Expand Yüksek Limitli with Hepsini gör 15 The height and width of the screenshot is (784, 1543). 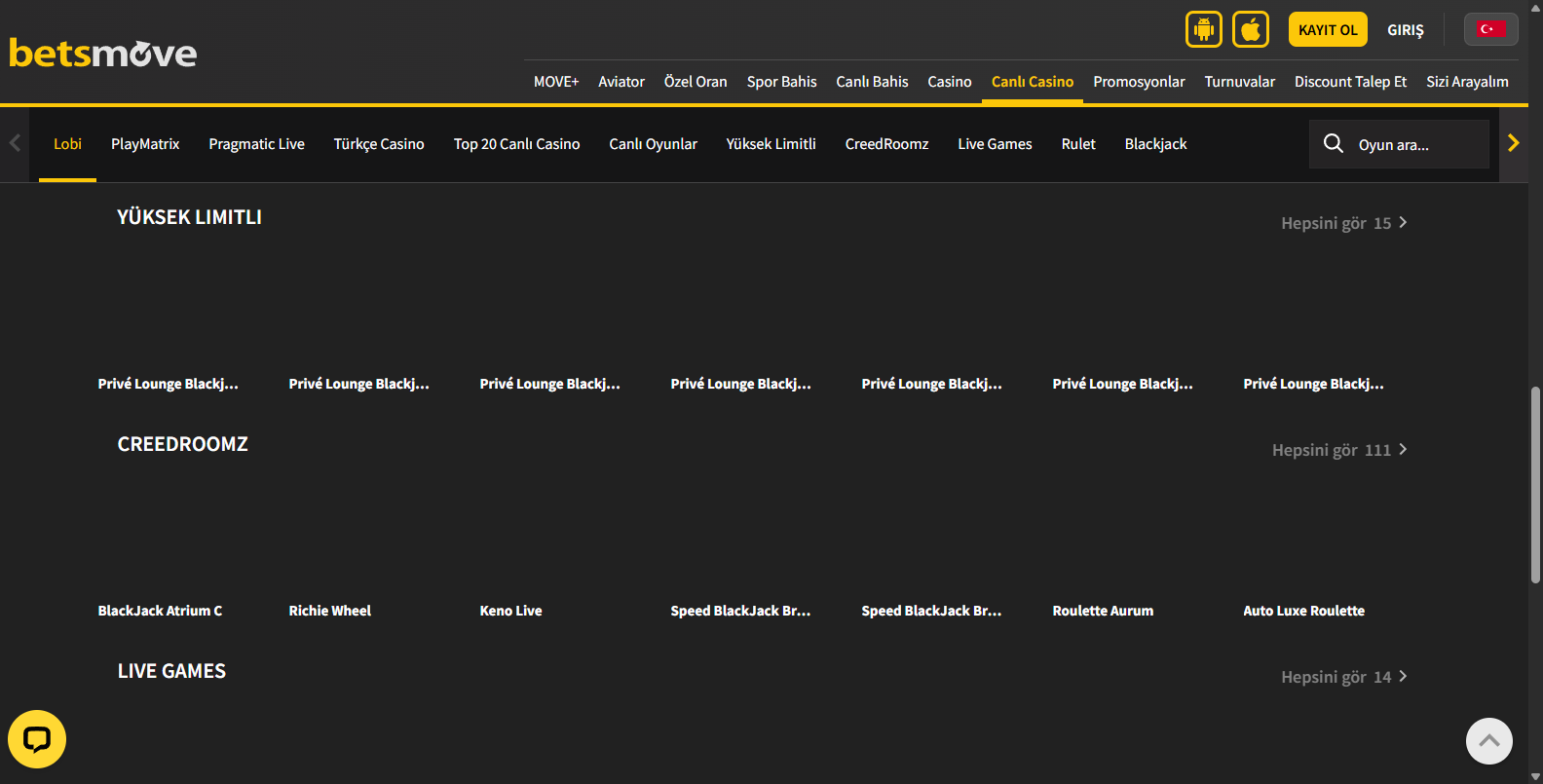[x=1343, y=223]
